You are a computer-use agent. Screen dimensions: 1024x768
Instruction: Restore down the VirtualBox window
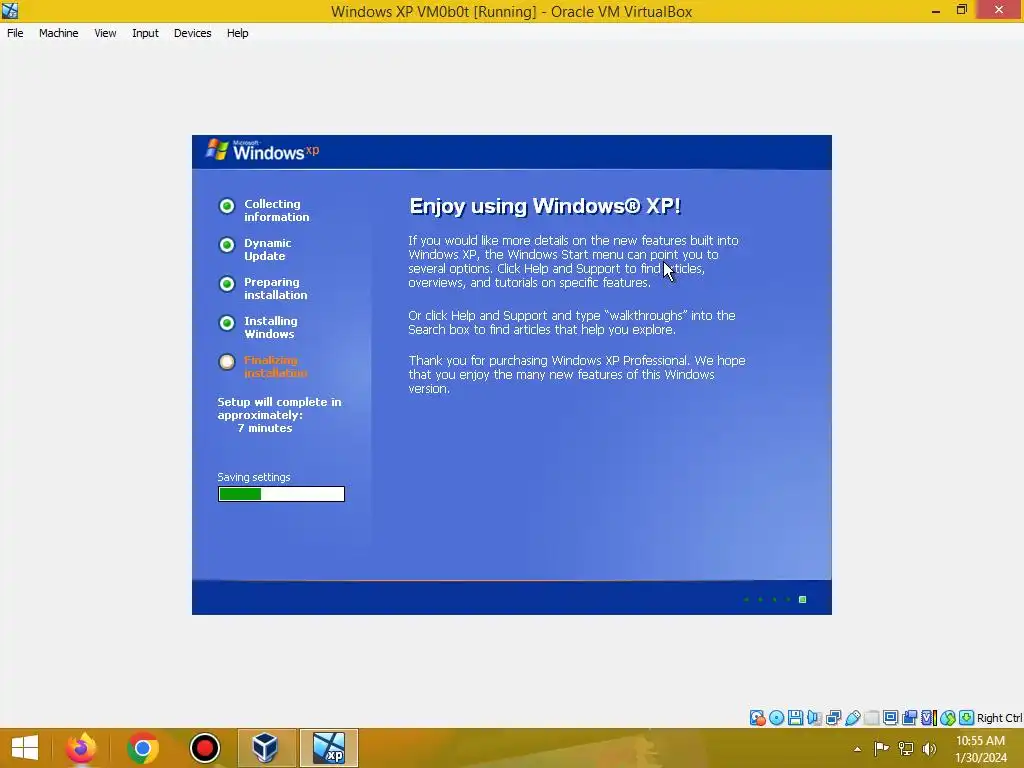pyautogui.click(x=961, y=10)
